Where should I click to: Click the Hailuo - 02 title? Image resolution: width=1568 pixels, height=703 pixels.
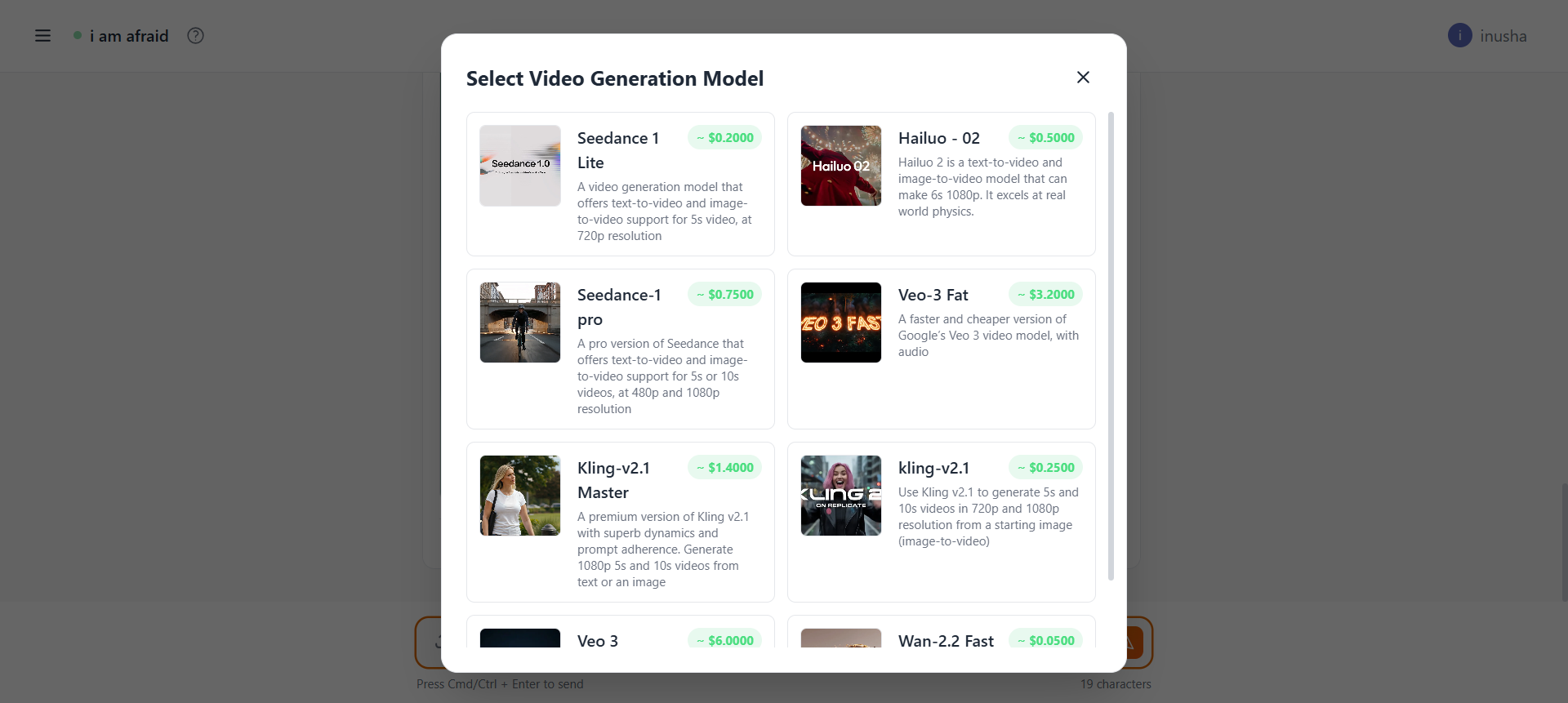pyautogui.click(x=939, y=138)
